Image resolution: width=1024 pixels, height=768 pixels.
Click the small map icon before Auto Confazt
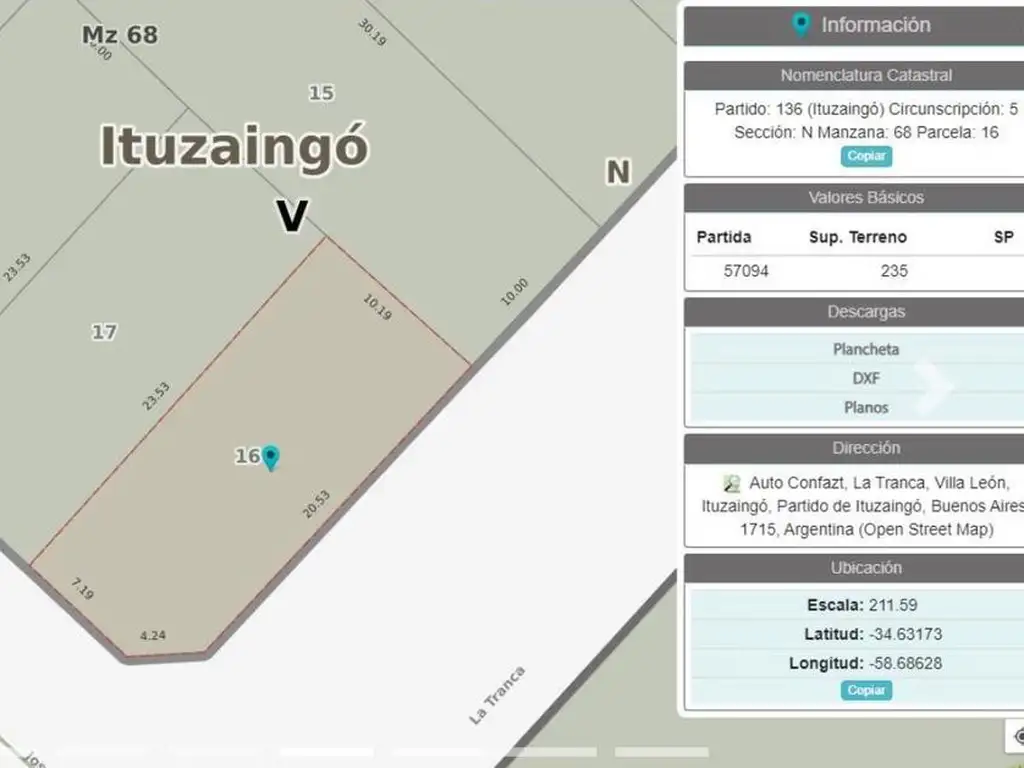[x=732, y=484]
